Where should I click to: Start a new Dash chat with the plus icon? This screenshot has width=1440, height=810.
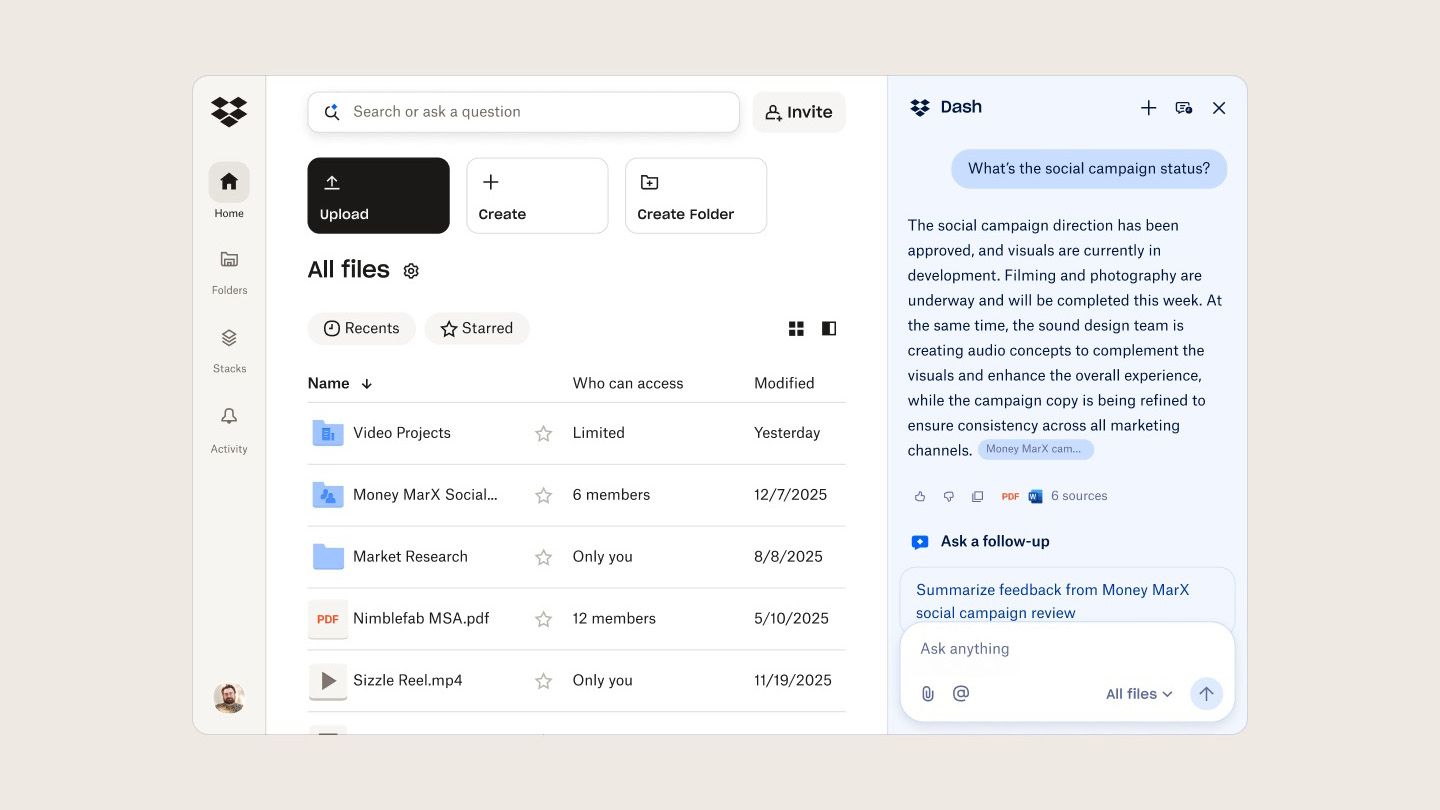[x=1148, y=107]
